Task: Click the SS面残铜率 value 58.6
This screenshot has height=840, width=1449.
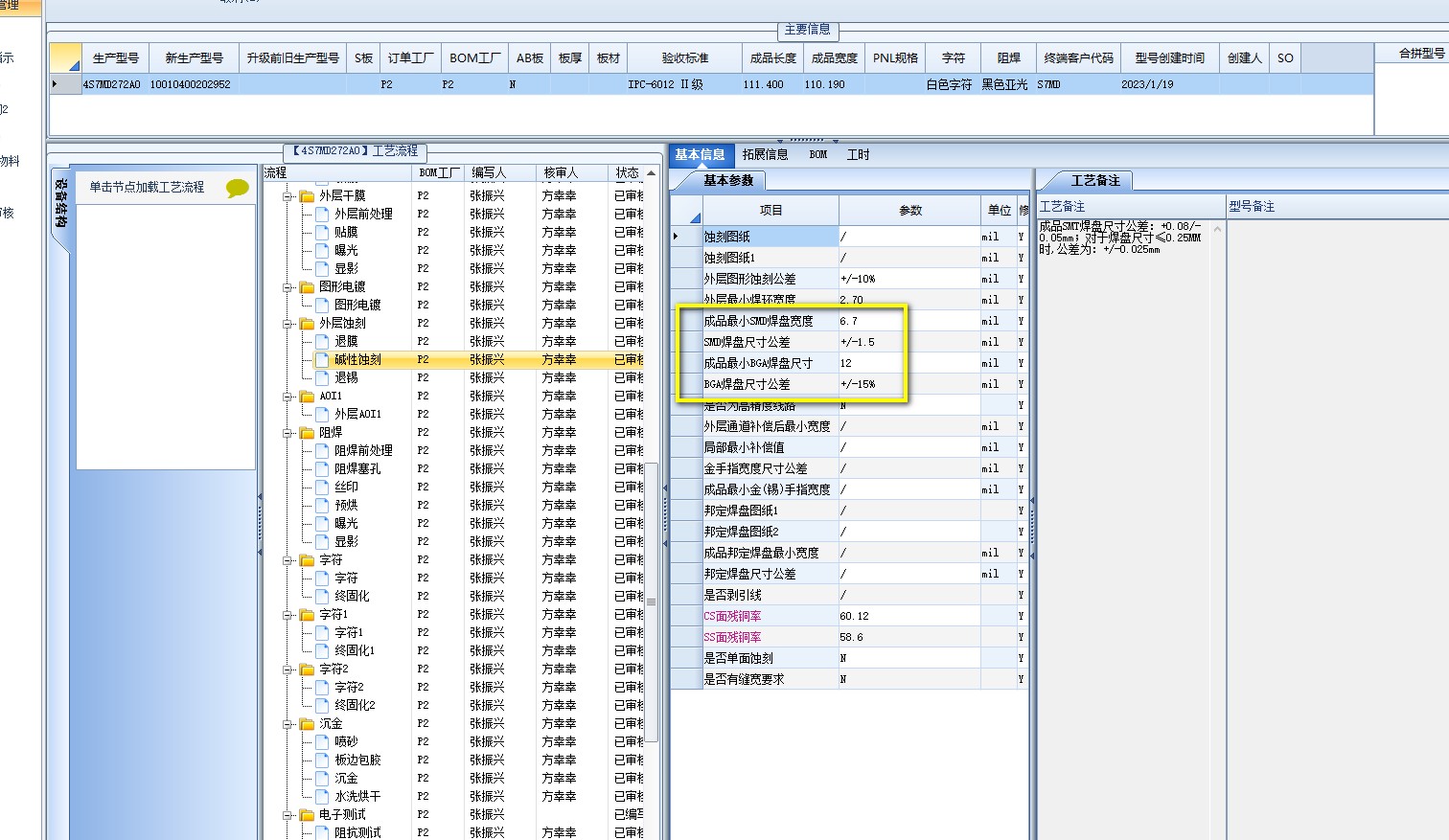Action: (x=909, y=637)
